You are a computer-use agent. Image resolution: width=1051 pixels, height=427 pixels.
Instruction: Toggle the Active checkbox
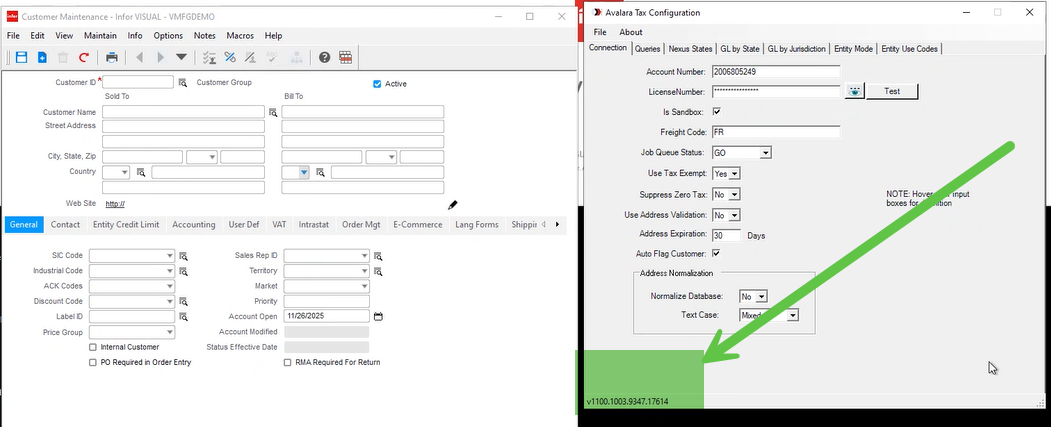[377, 84]
